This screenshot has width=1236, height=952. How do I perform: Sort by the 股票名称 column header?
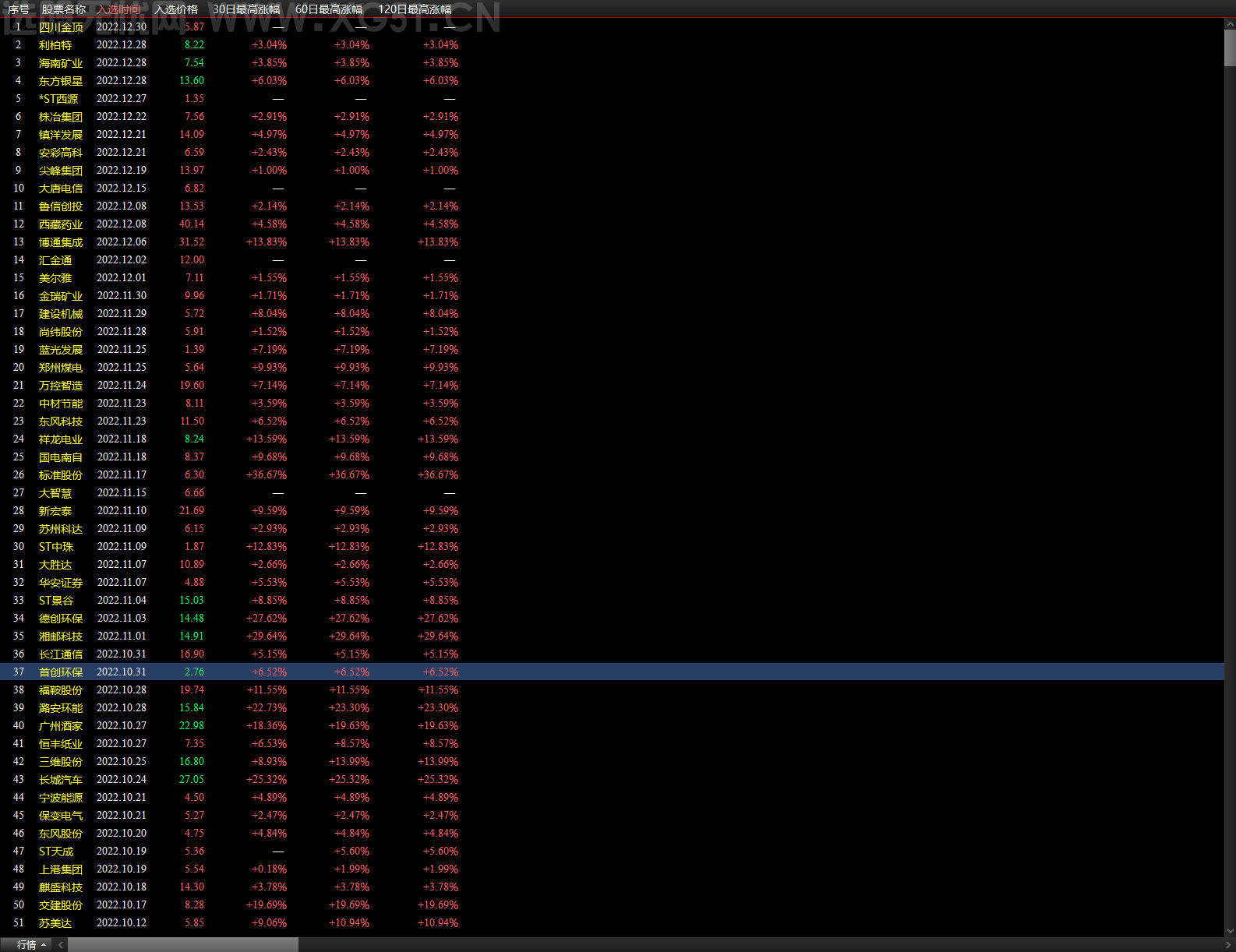pyautogui.click(x=64, y=9)
